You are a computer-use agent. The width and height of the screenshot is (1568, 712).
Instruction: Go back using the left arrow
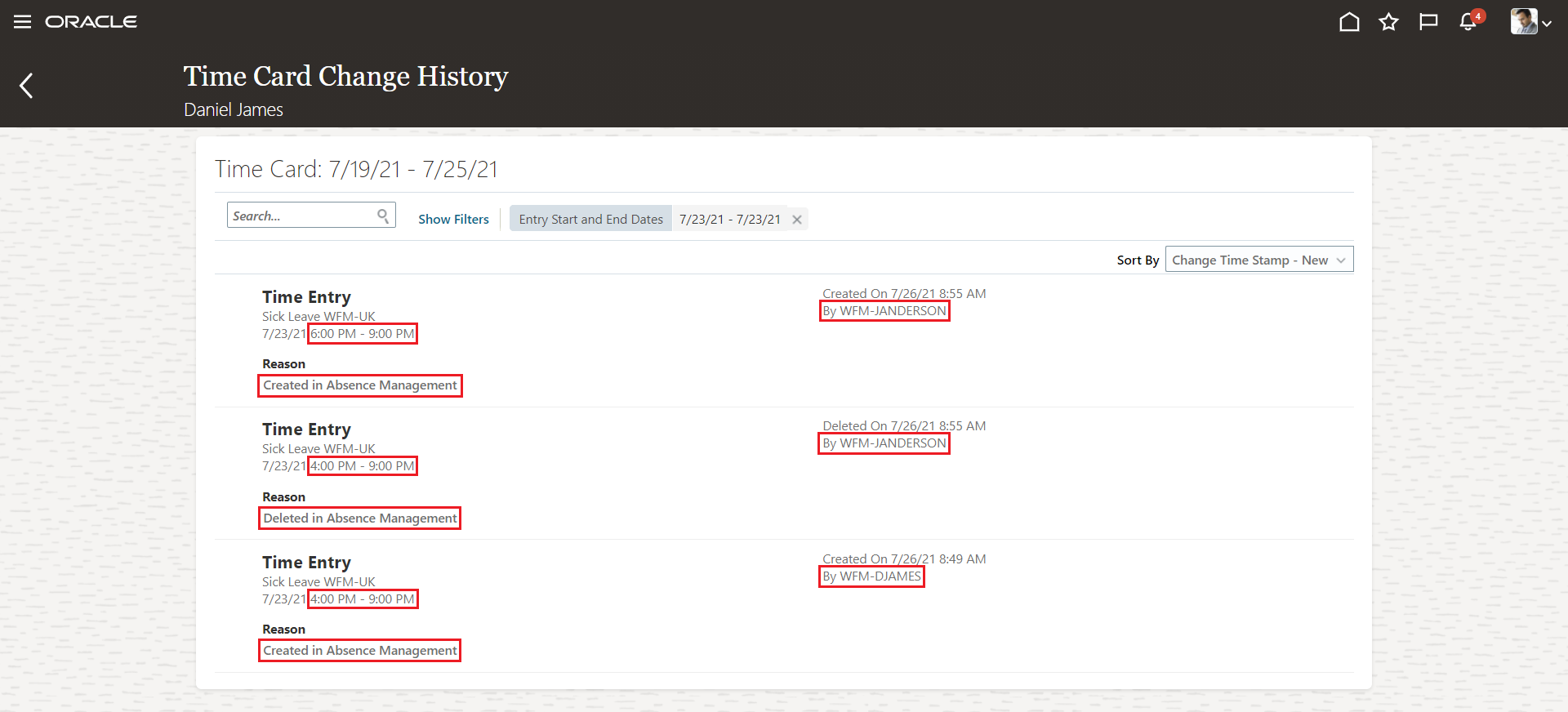click(26, 85)
